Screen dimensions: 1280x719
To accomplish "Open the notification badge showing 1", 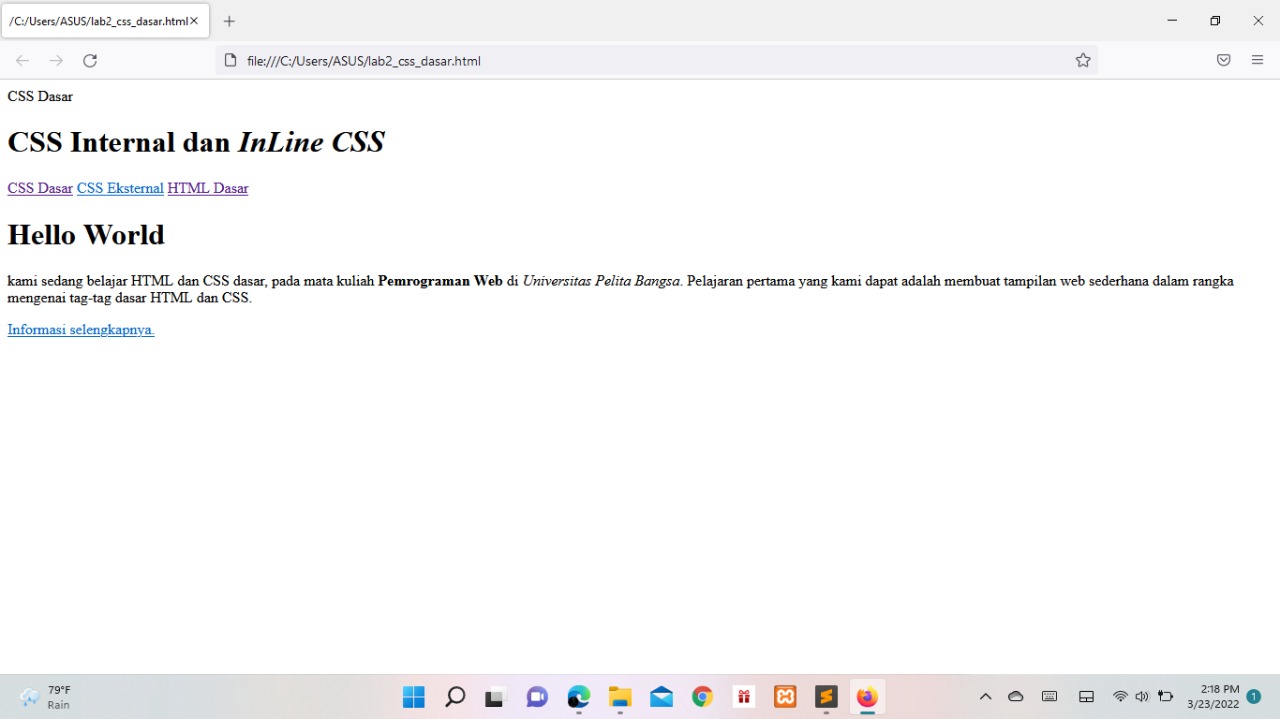I will [1254, 696].
